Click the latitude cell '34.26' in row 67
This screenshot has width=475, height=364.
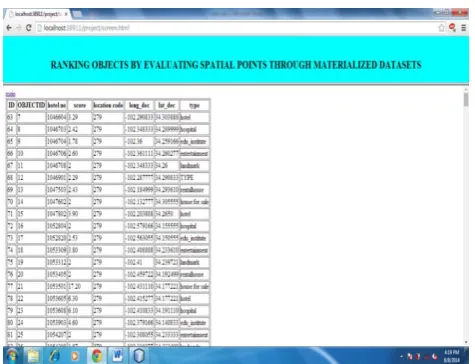click(x=167, y=166)
